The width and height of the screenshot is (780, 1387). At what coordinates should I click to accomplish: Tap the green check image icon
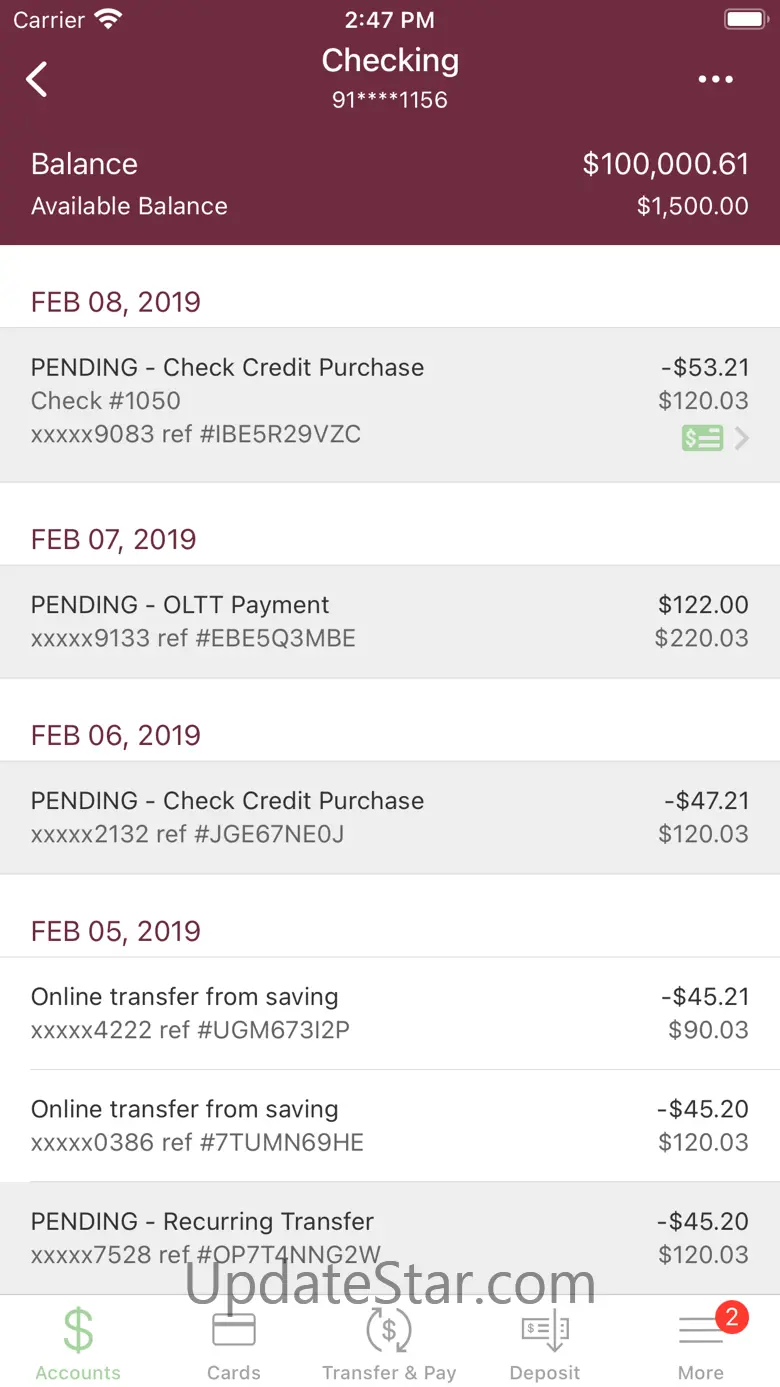pyautogui.click(x=702, y=438)
